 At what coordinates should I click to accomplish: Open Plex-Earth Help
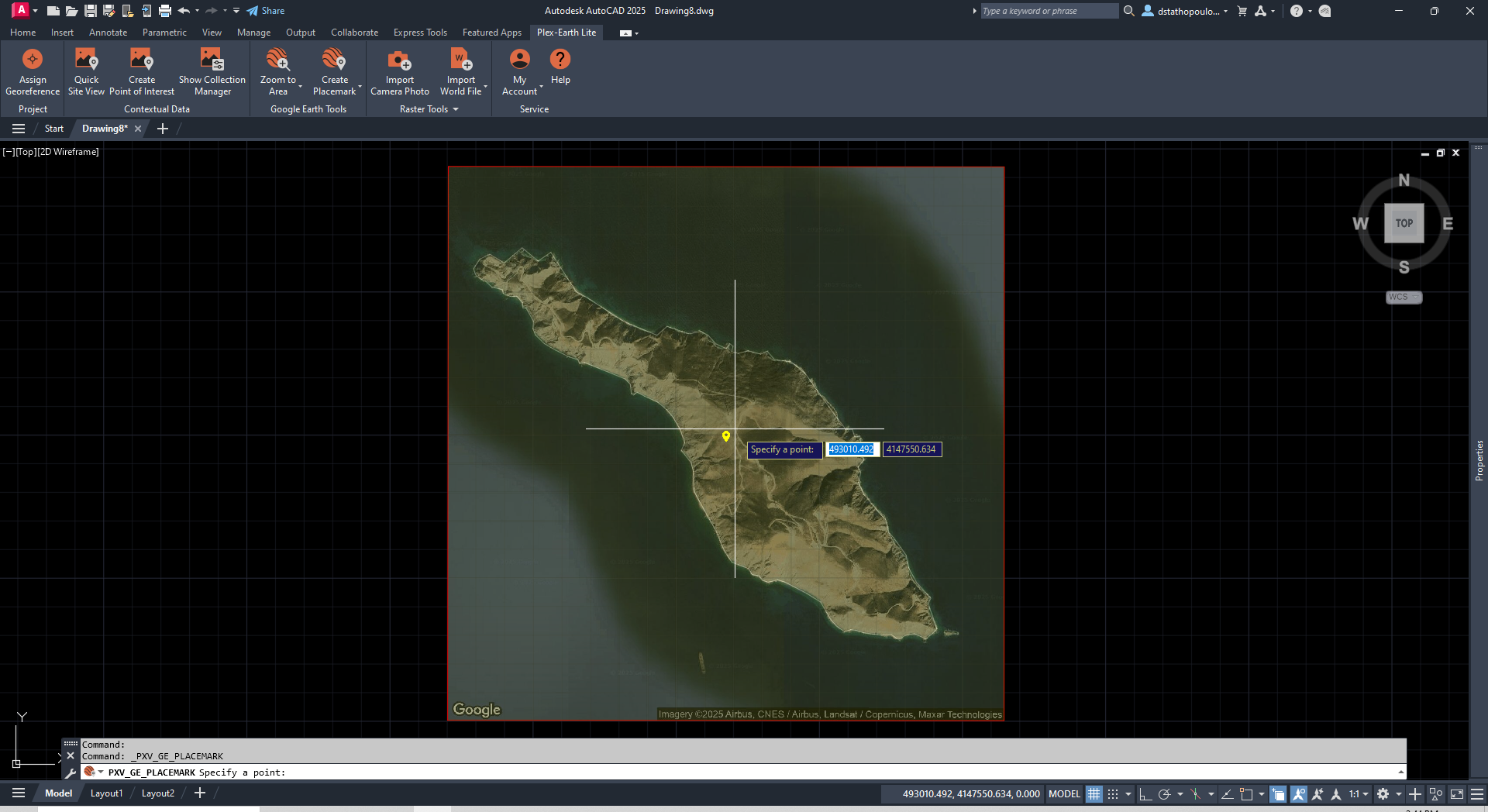pyautogui.click(x=560, y=67)
